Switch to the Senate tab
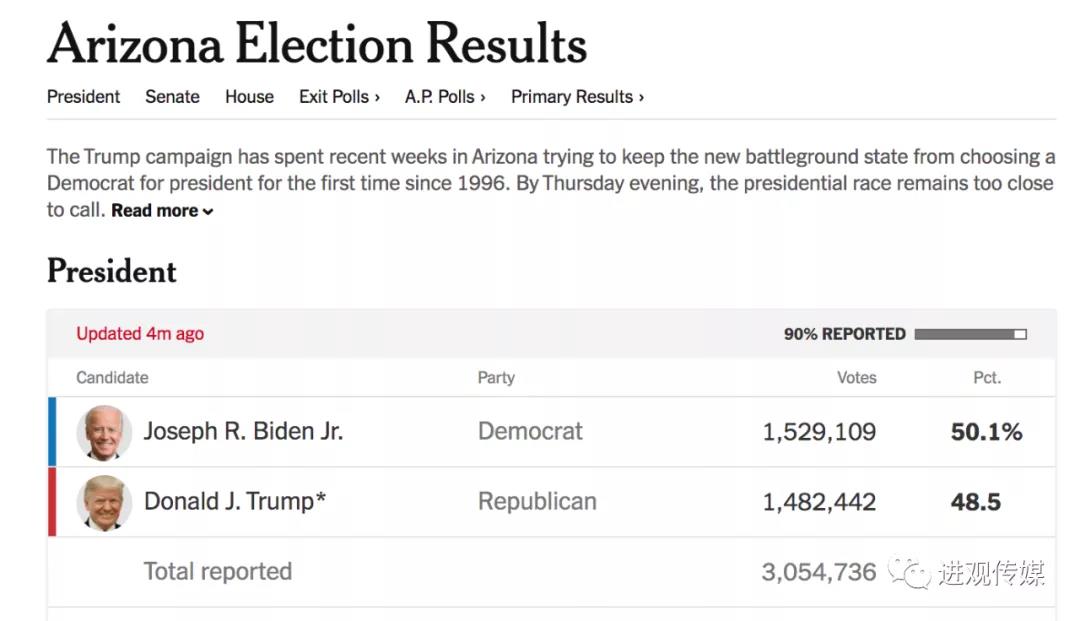 172,97
